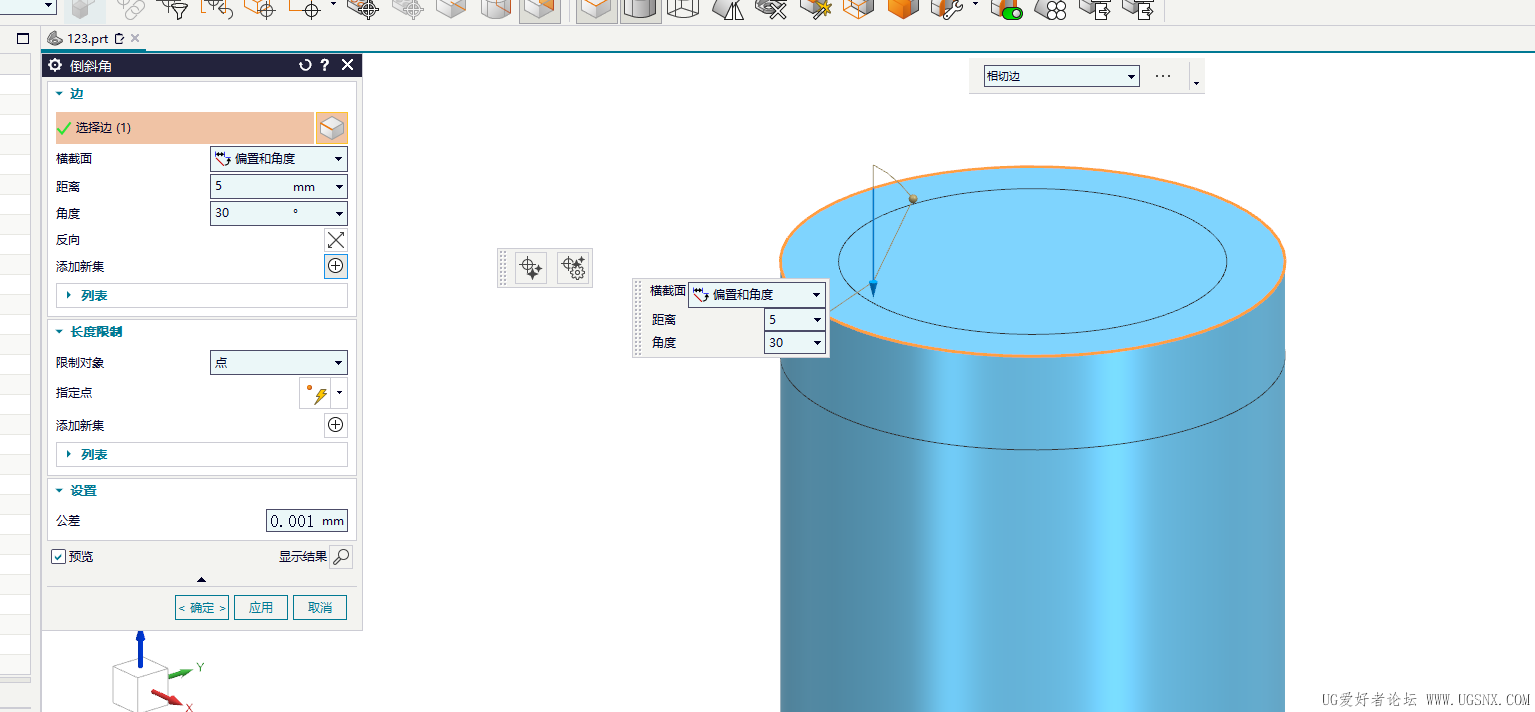Click the 显示结果 magnifier icon
Viewport: 1535px width, 712px height.
click(x=341, y=557)
